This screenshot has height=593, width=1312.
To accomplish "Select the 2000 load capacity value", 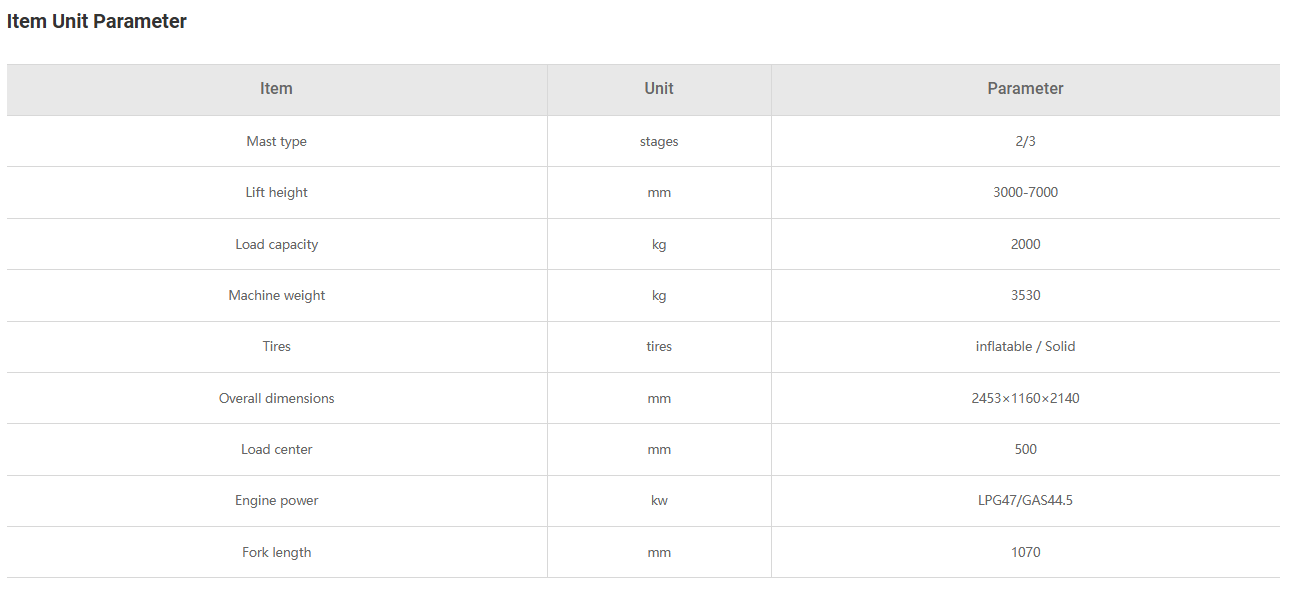I will click(1025, 244).
